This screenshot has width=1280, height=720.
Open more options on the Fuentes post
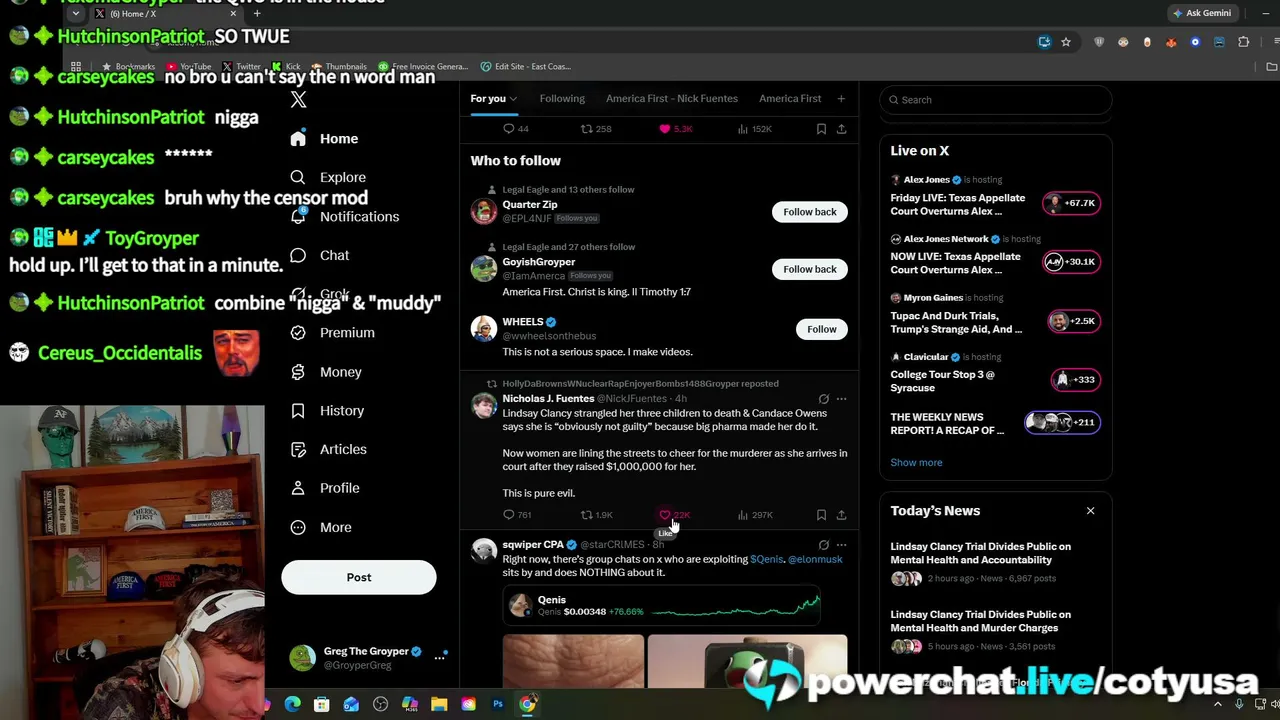[841, 399]
